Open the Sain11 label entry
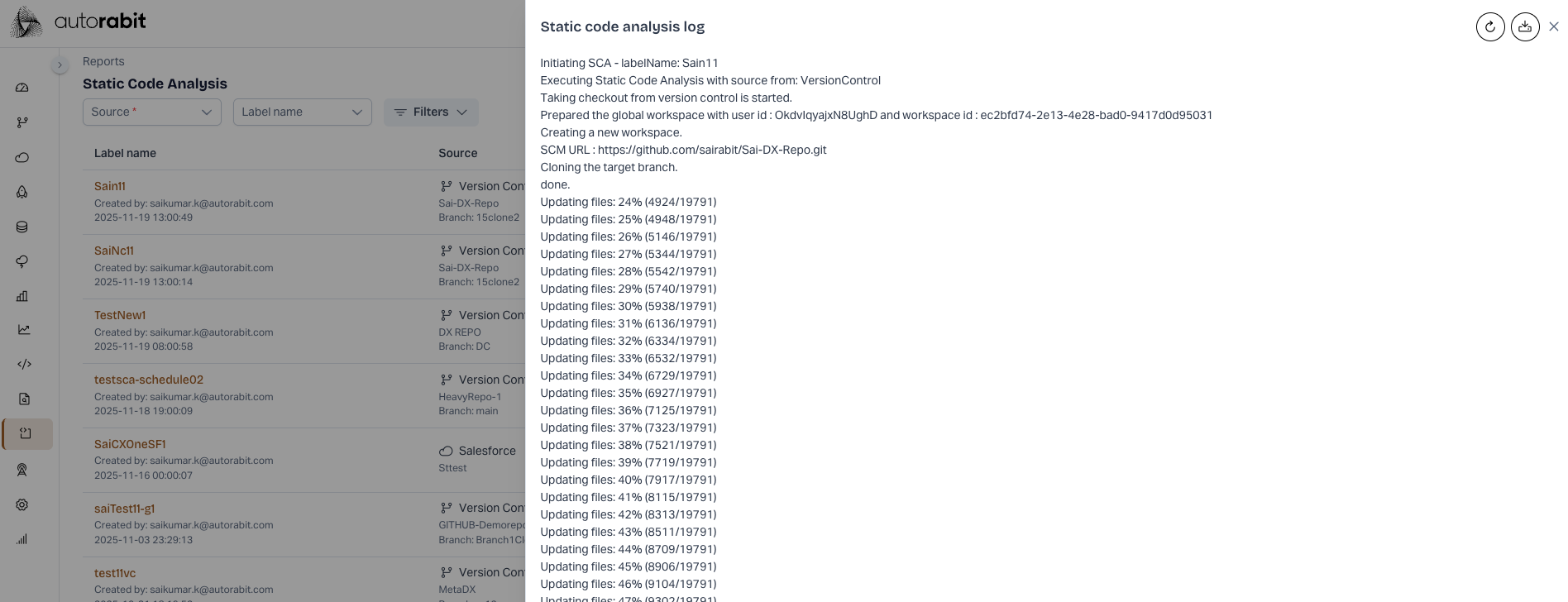 coord(110,186)
